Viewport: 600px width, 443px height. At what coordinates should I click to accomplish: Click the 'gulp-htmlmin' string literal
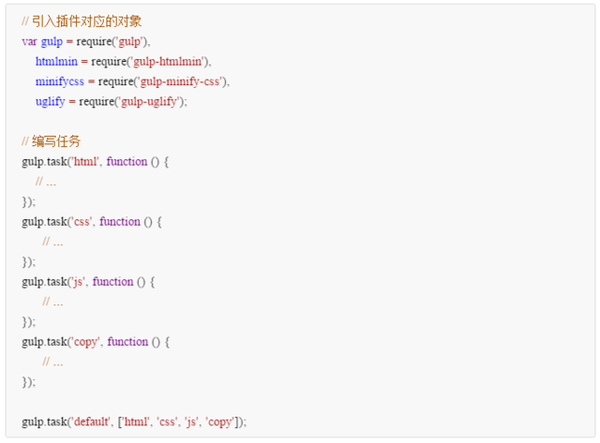167,62
